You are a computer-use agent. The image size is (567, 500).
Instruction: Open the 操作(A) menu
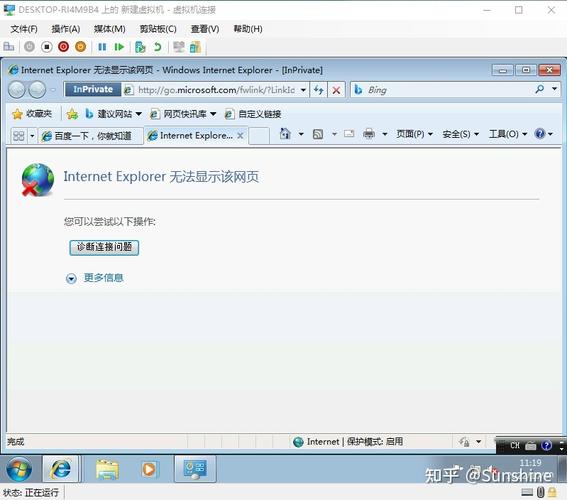(x=65, y=29)
